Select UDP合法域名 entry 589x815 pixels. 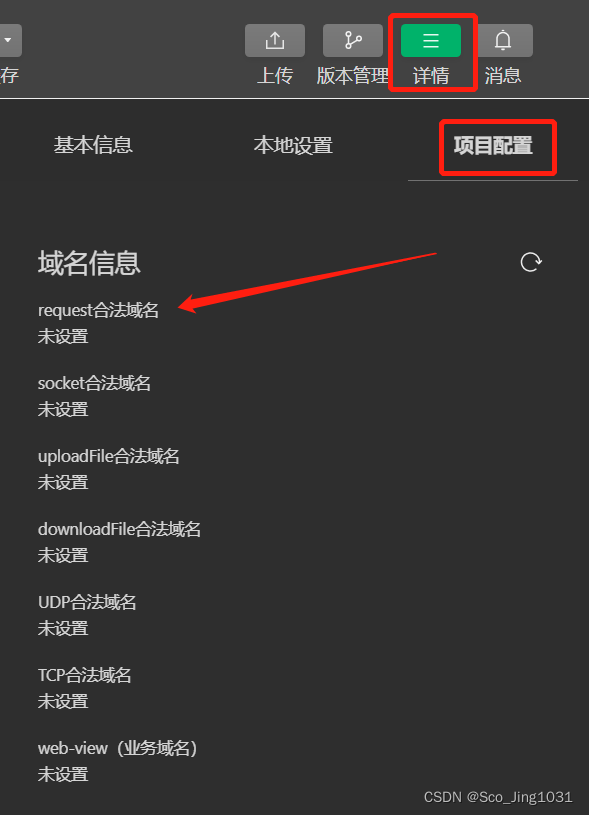click(87, 602)
